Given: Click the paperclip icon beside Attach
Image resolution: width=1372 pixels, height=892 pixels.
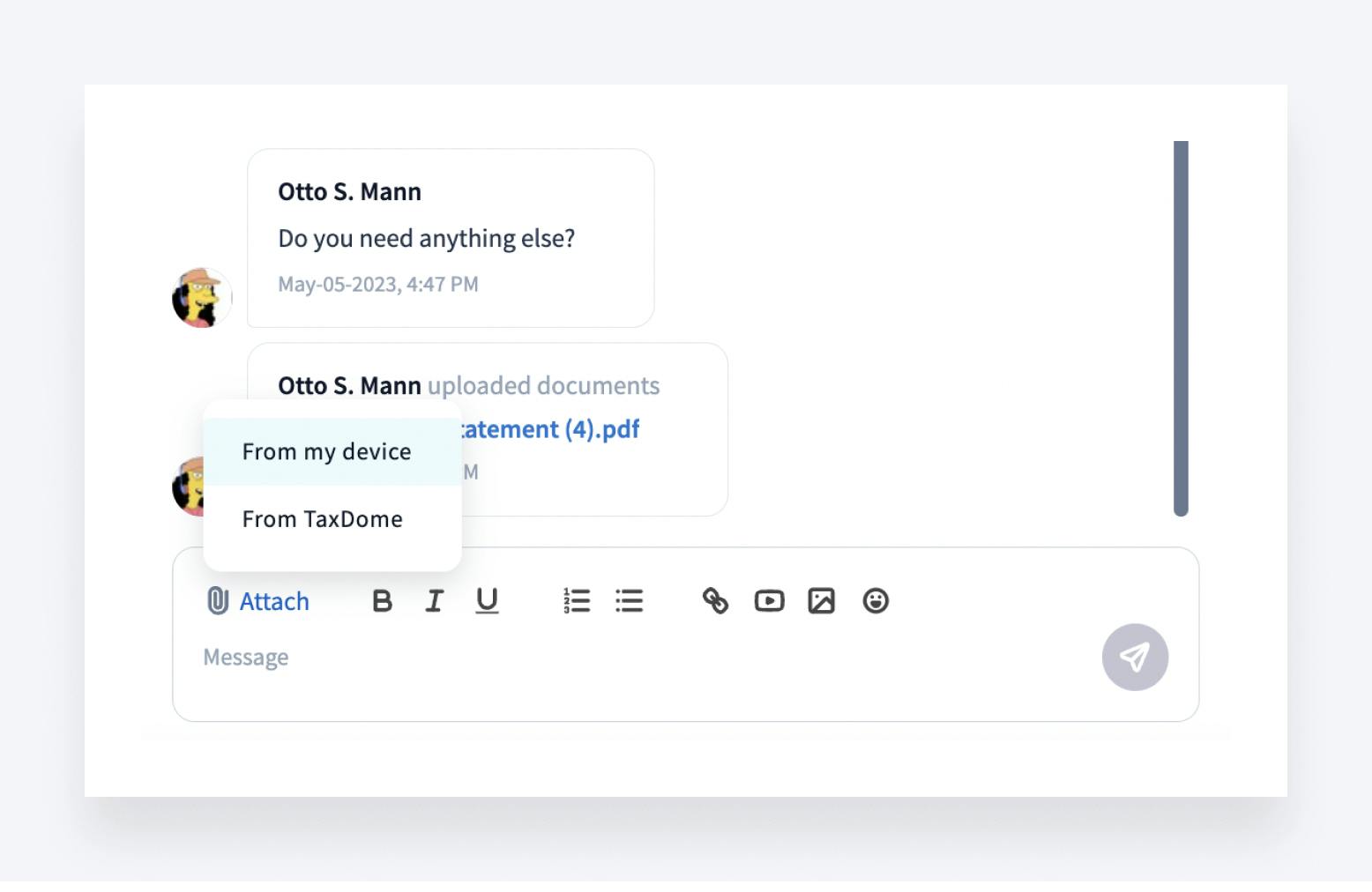Looking at the screenshot, I should [x=217, y=601].
